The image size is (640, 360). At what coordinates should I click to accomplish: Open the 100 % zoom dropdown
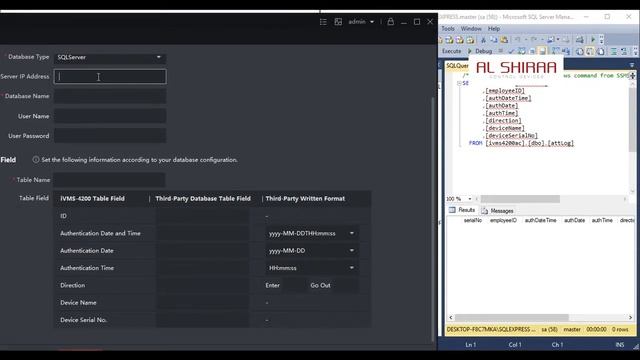pos(470,199)
